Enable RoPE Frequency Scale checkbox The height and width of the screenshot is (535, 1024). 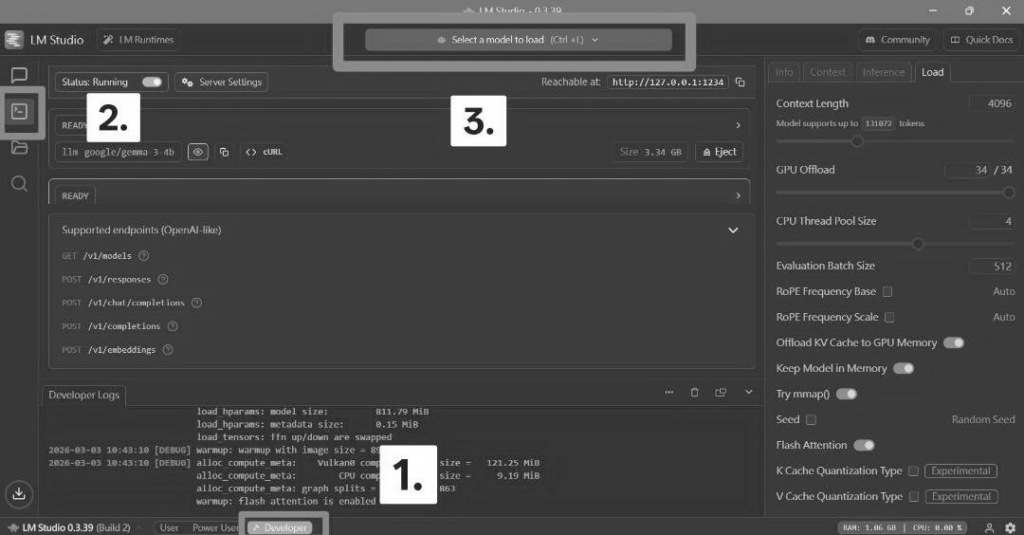(889, 317)
